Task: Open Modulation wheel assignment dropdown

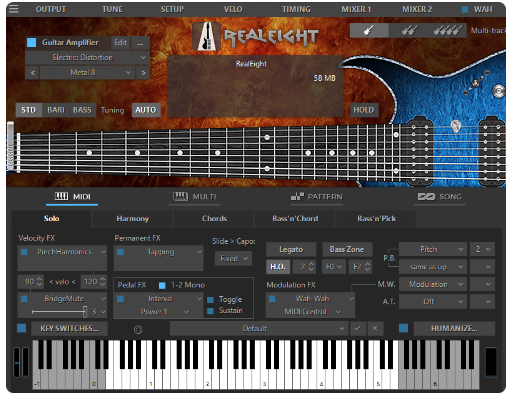Action: click(x=432, y=284)
